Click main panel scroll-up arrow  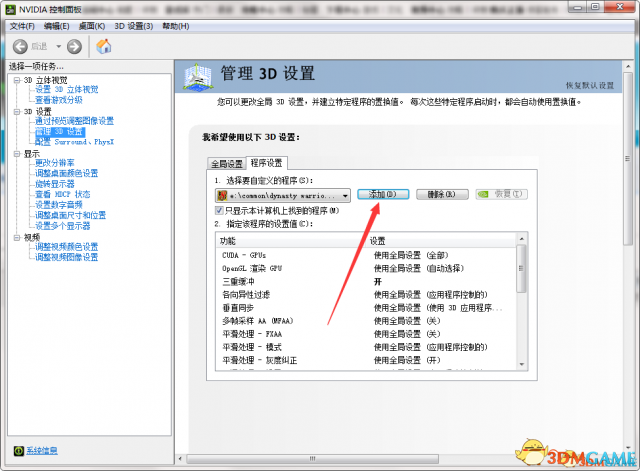[x=628, y=66]
